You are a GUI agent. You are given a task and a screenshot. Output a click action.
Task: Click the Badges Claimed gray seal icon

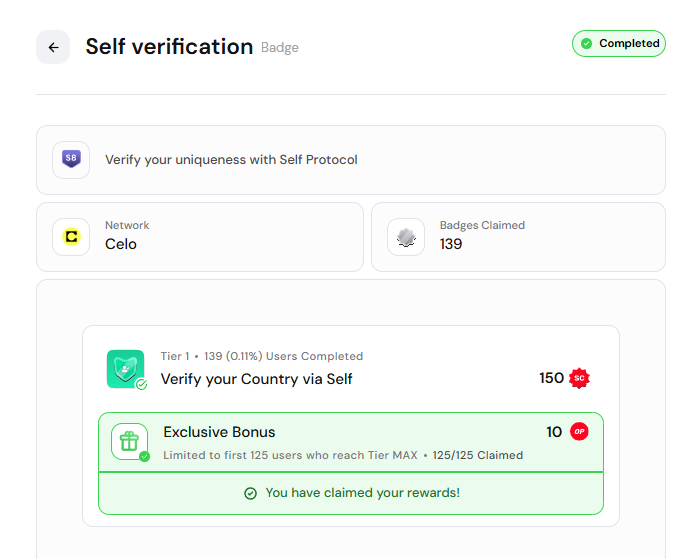click(x=406, y=237)
